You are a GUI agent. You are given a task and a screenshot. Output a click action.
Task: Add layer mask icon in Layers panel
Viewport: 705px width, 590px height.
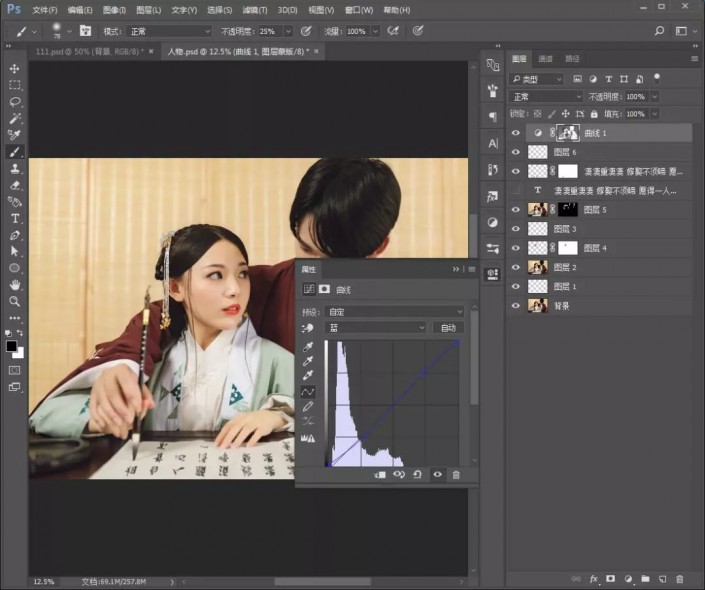(611, 579)
